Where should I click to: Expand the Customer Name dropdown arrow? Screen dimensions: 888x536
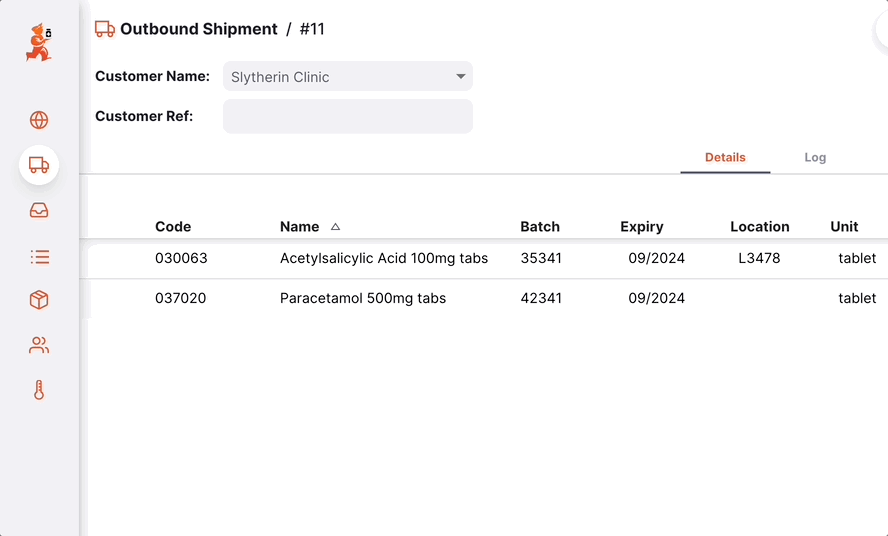(460, 76)
